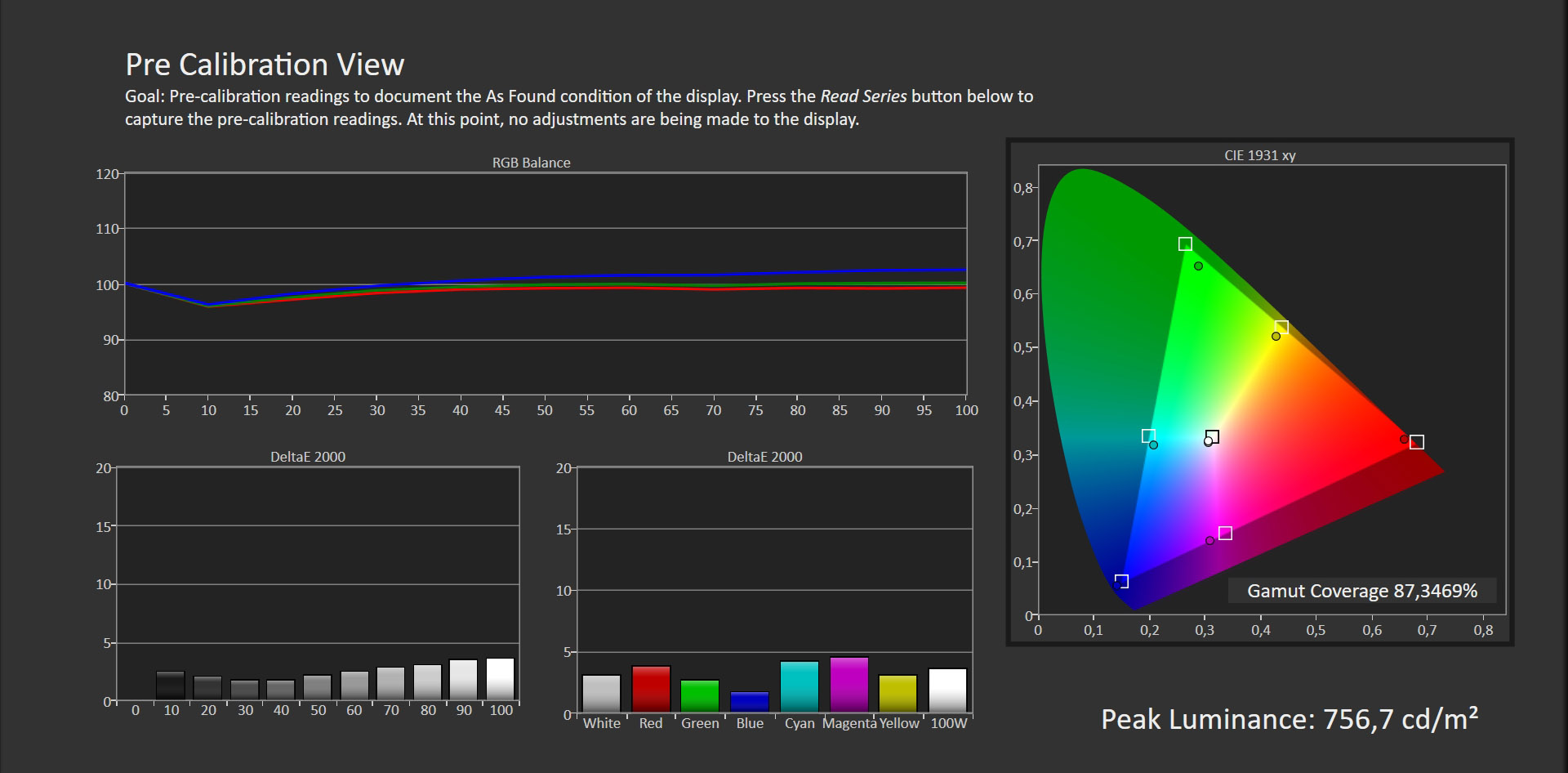Click the color DeltaE 2000 chart title
Screen dimensions: 1568x773
tap(765, 457)
